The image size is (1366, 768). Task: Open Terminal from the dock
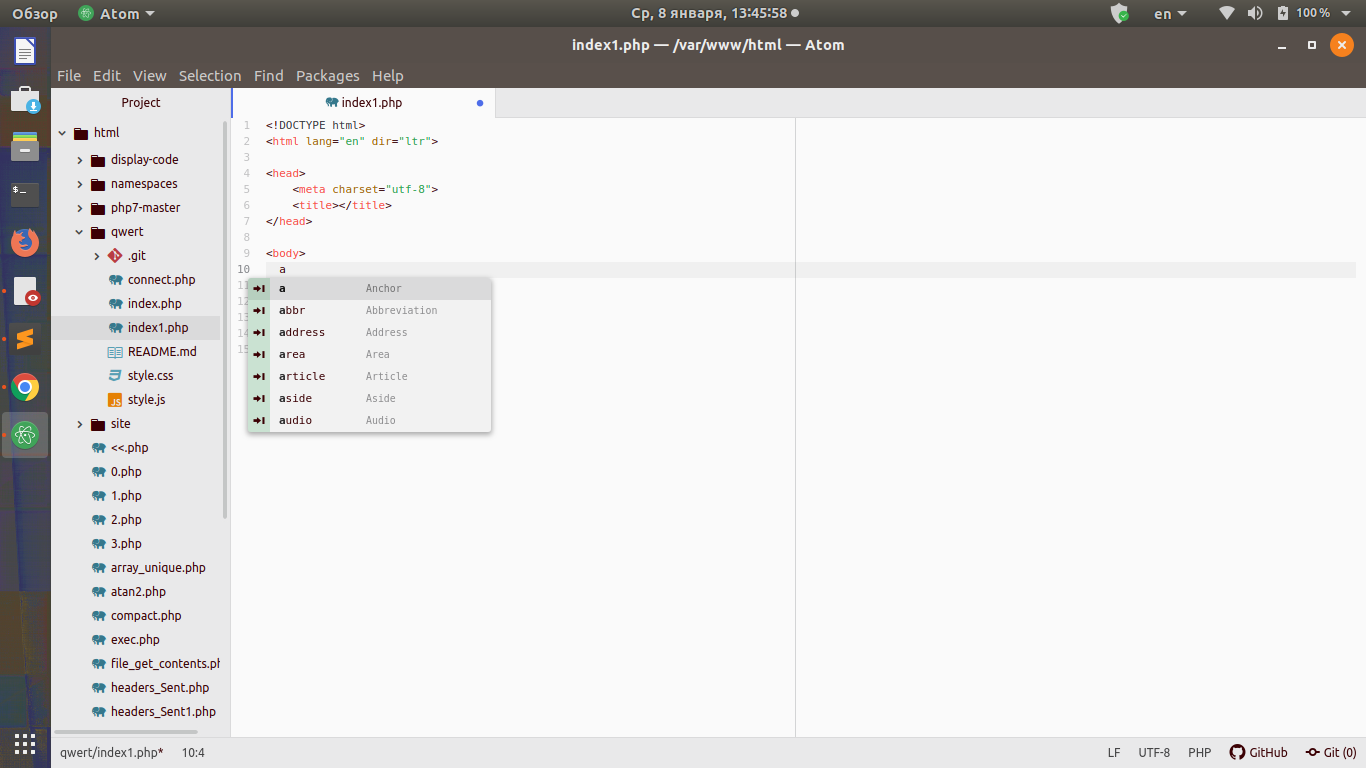pyautogui.click(x=25, y=194)
